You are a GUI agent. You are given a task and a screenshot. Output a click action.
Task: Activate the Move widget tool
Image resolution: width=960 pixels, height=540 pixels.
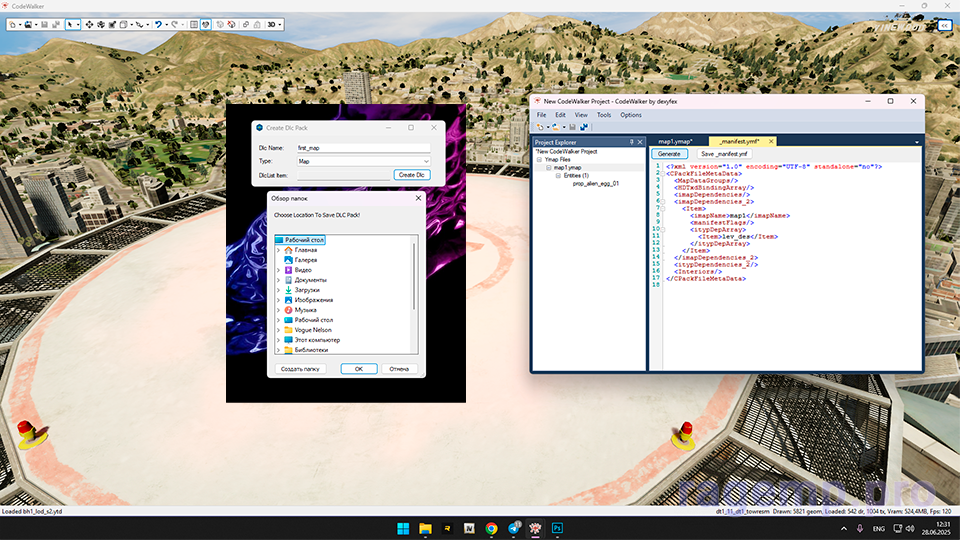tap(89, 24)
